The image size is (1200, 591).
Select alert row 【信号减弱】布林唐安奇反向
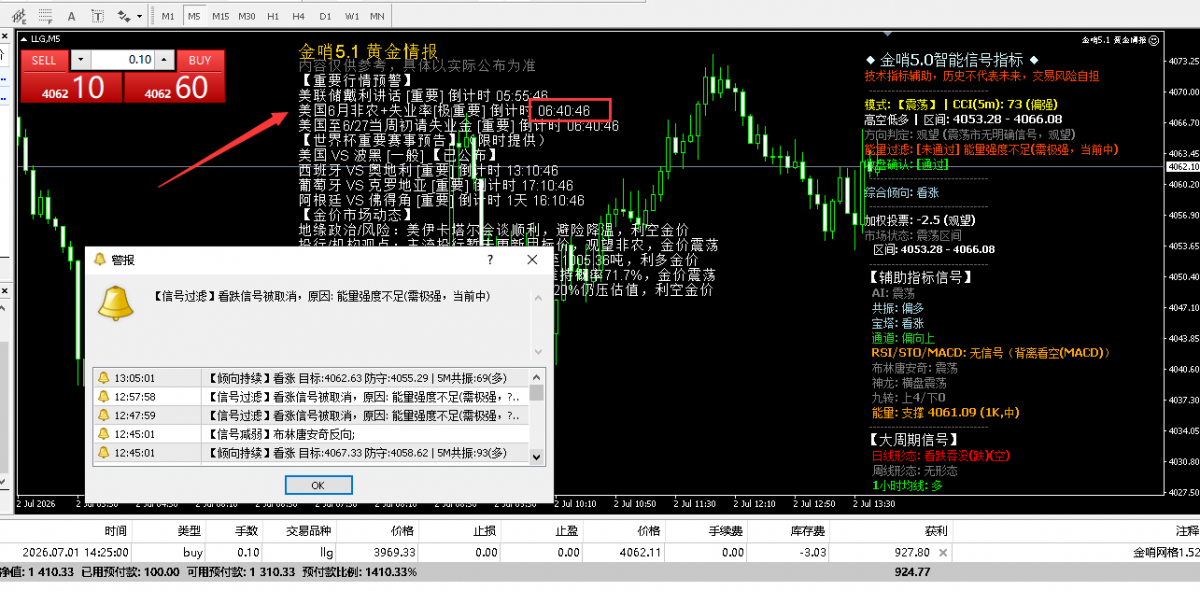[x=312, y=434]
